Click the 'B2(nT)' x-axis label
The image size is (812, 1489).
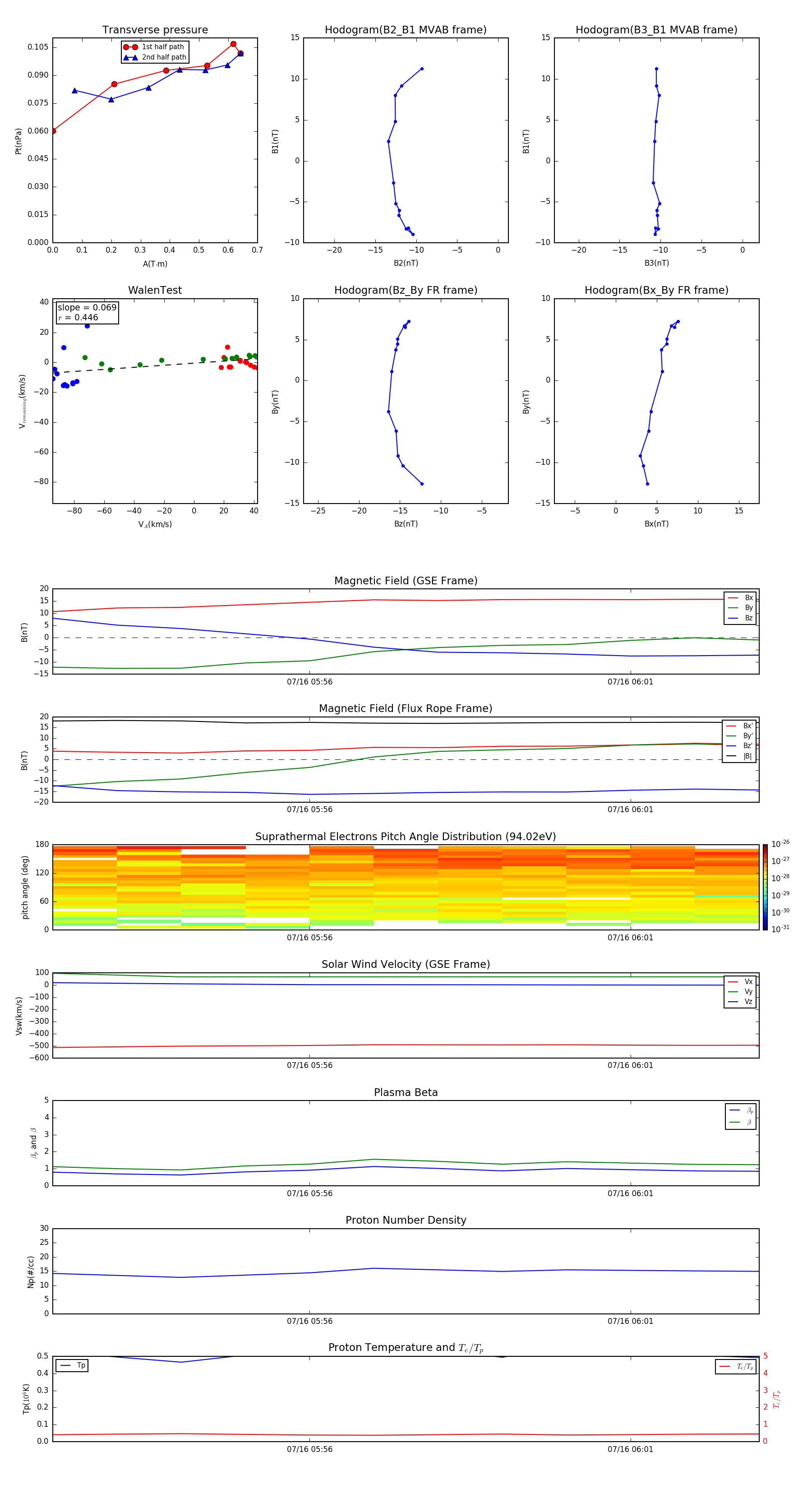pos(406,263)
